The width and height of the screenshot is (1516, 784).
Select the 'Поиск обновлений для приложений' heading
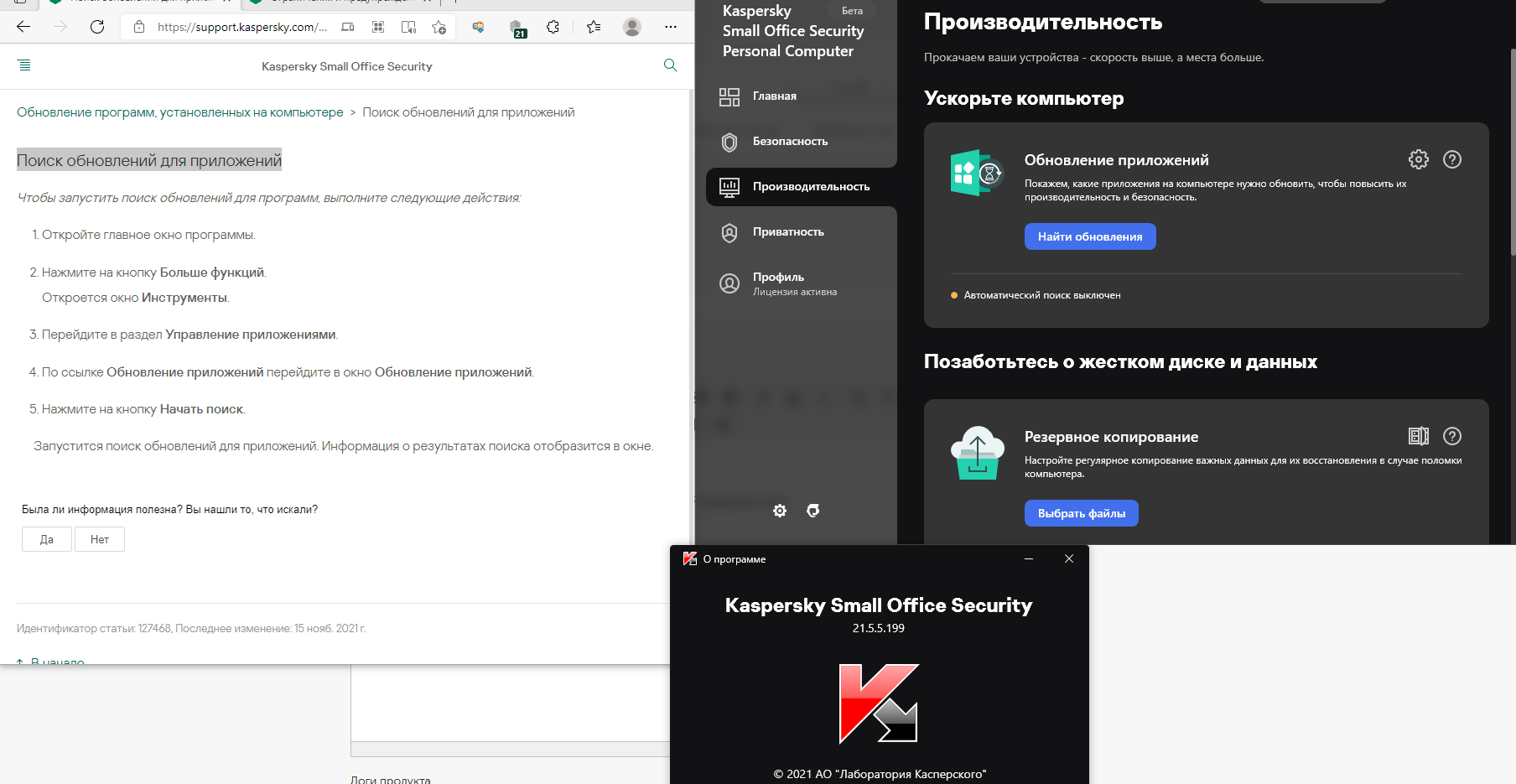click(149, 160)
